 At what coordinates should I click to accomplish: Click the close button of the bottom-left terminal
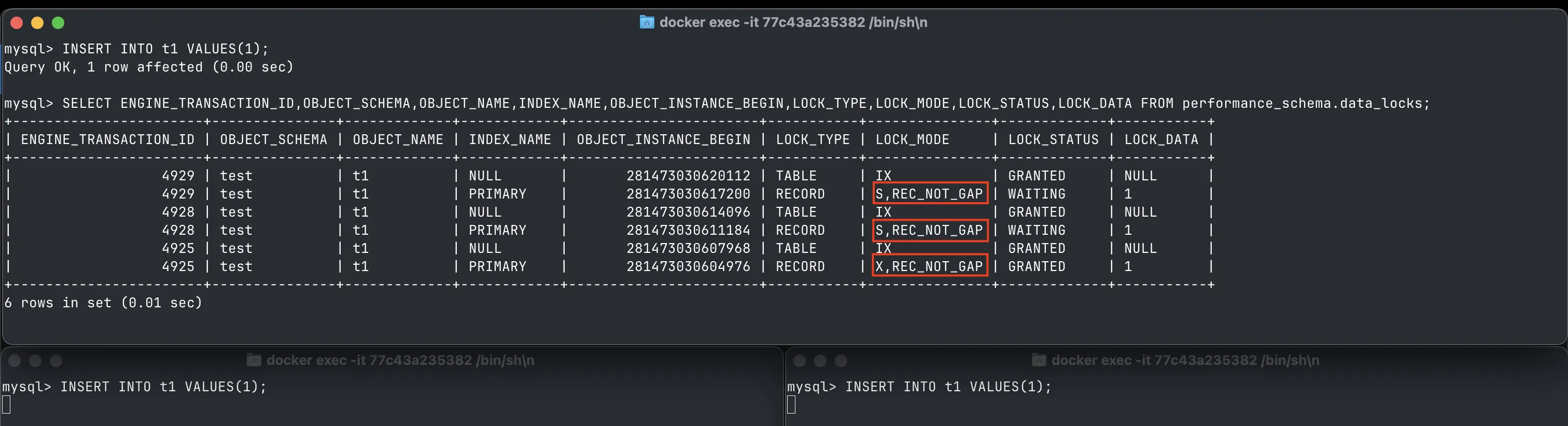pos(15,361)
